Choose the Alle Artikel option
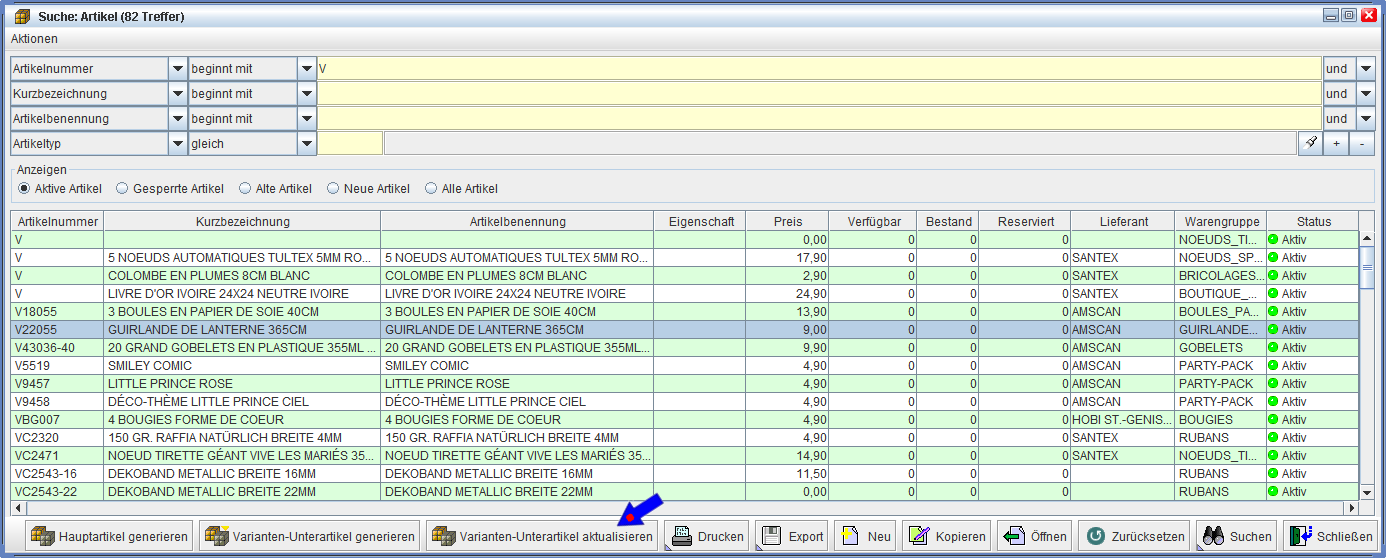The height and width of the screenshot is (558, 1386). click(x=432, y=188)
